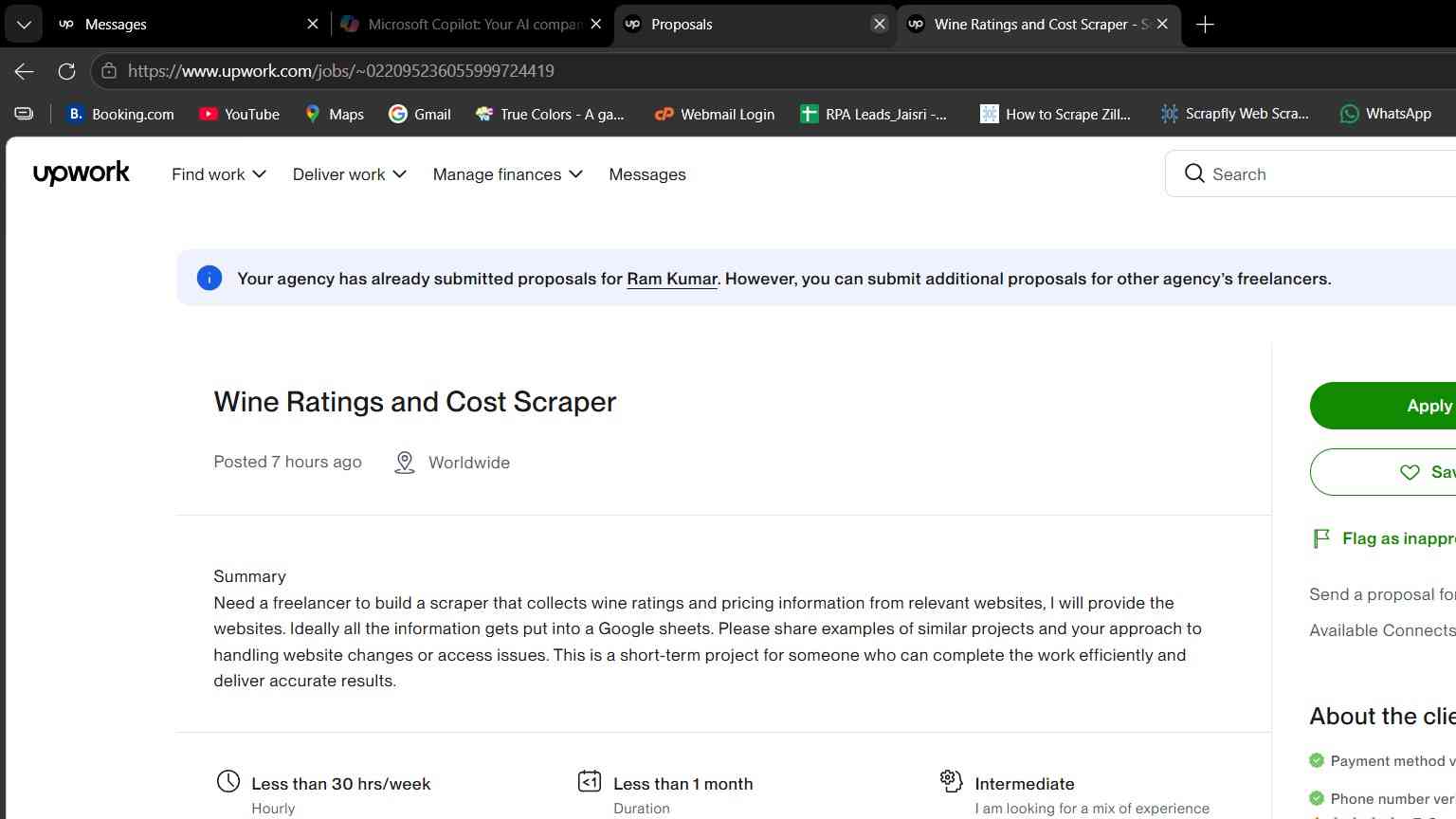Click the blue info icon in banner
The image size is (1456, 819).
pos(209,278)
